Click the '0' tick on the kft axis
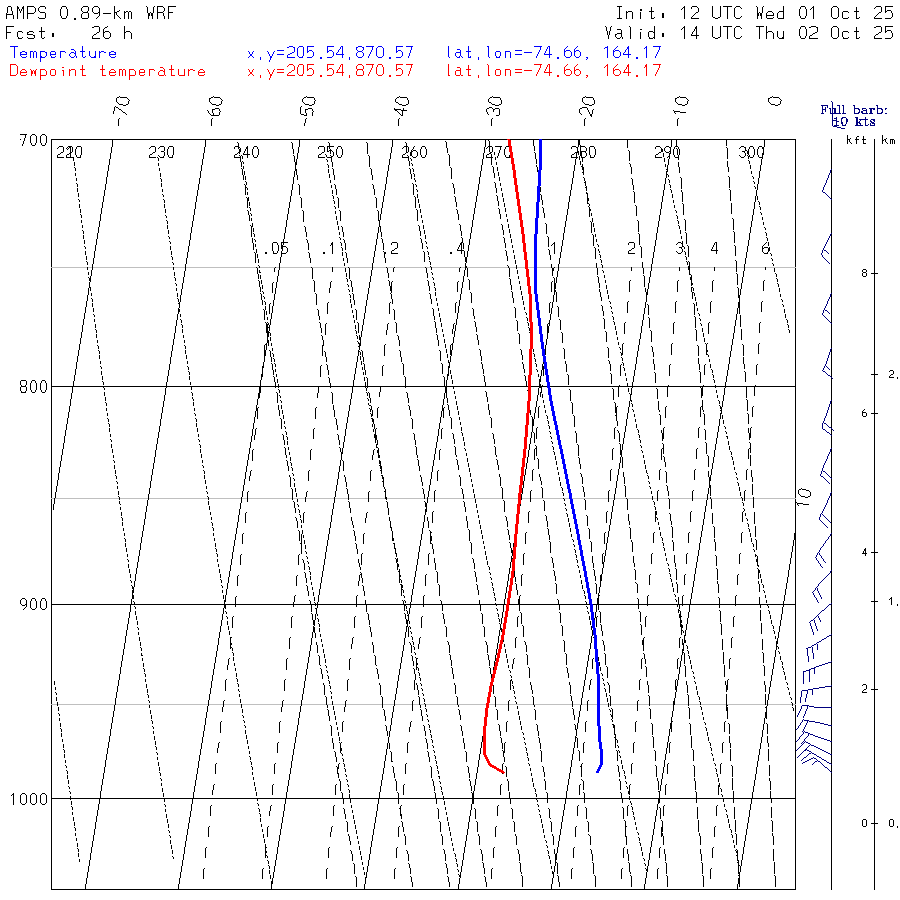 tap(864, 824)
